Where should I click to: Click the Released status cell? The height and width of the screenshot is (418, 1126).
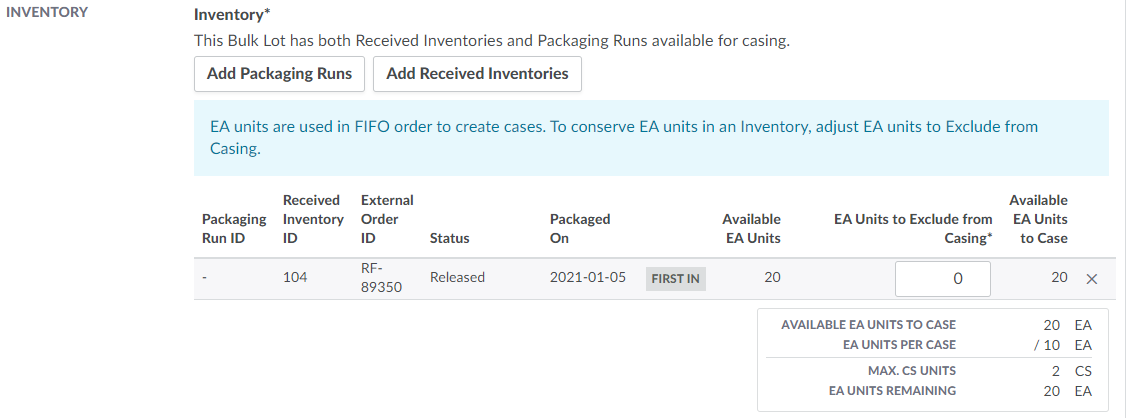click(457, 278)
